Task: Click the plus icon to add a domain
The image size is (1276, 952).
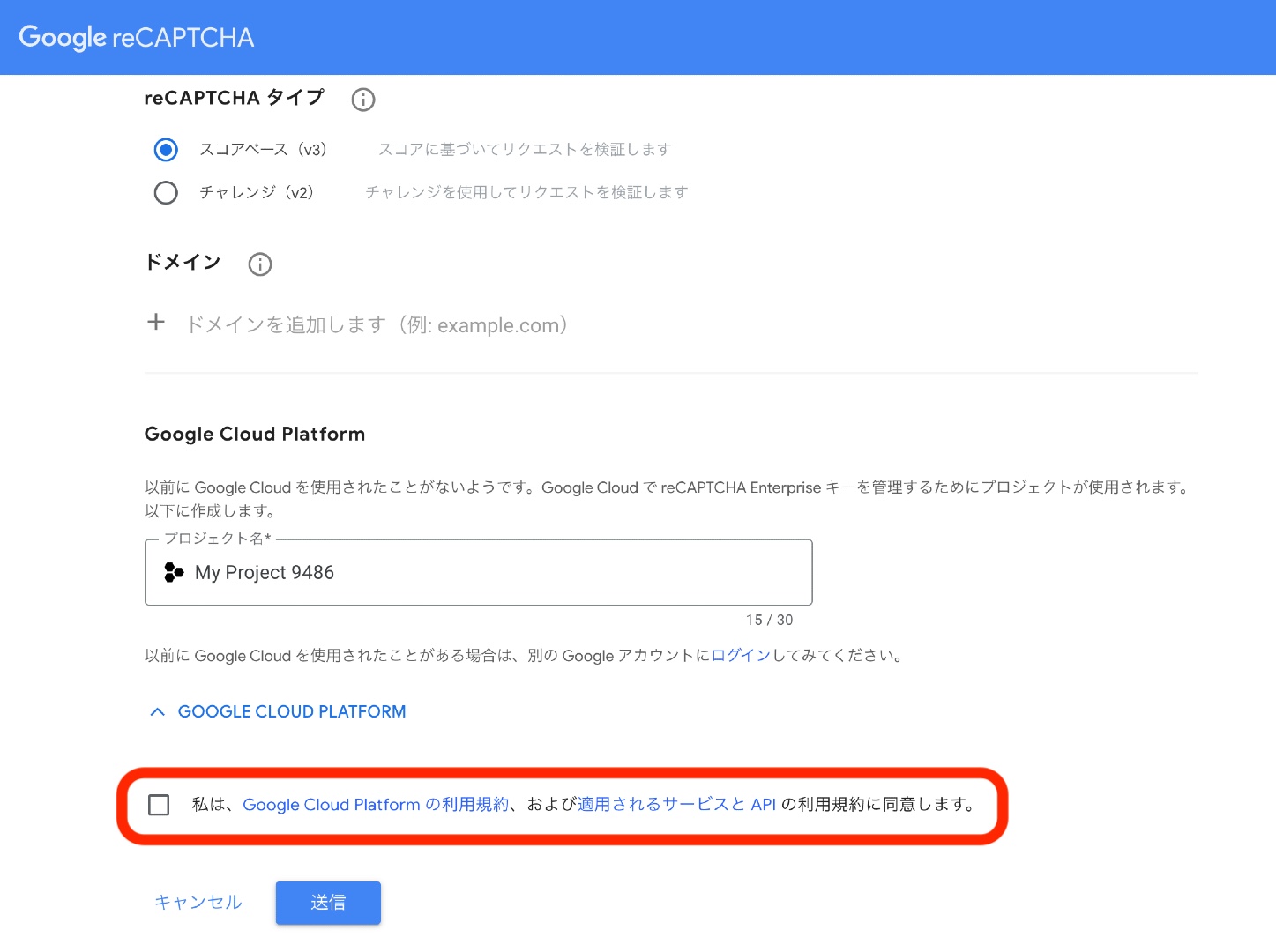Action: click(156, 323)
